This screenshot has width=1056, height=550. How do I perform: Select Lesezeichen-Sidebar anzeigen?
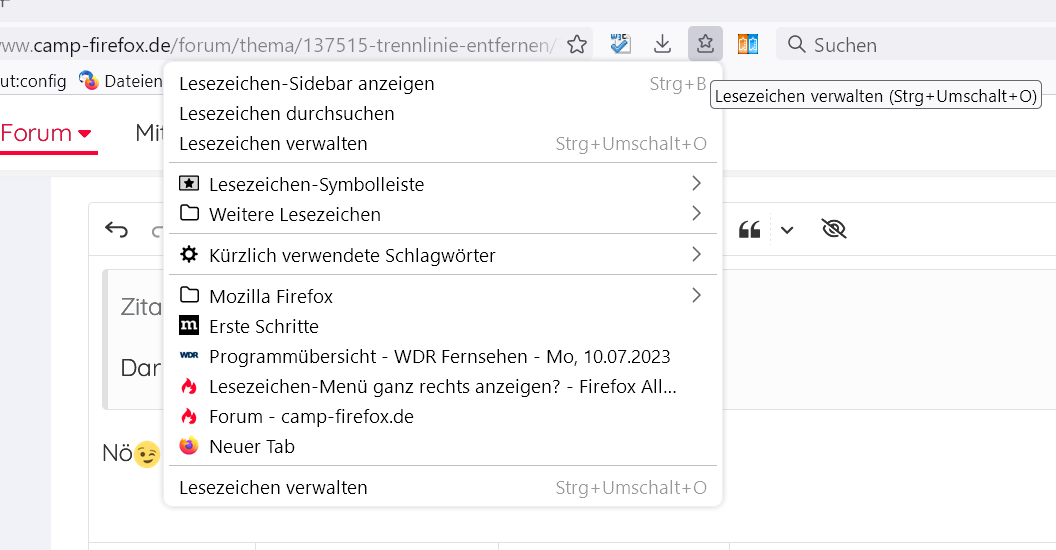point(306,84)
